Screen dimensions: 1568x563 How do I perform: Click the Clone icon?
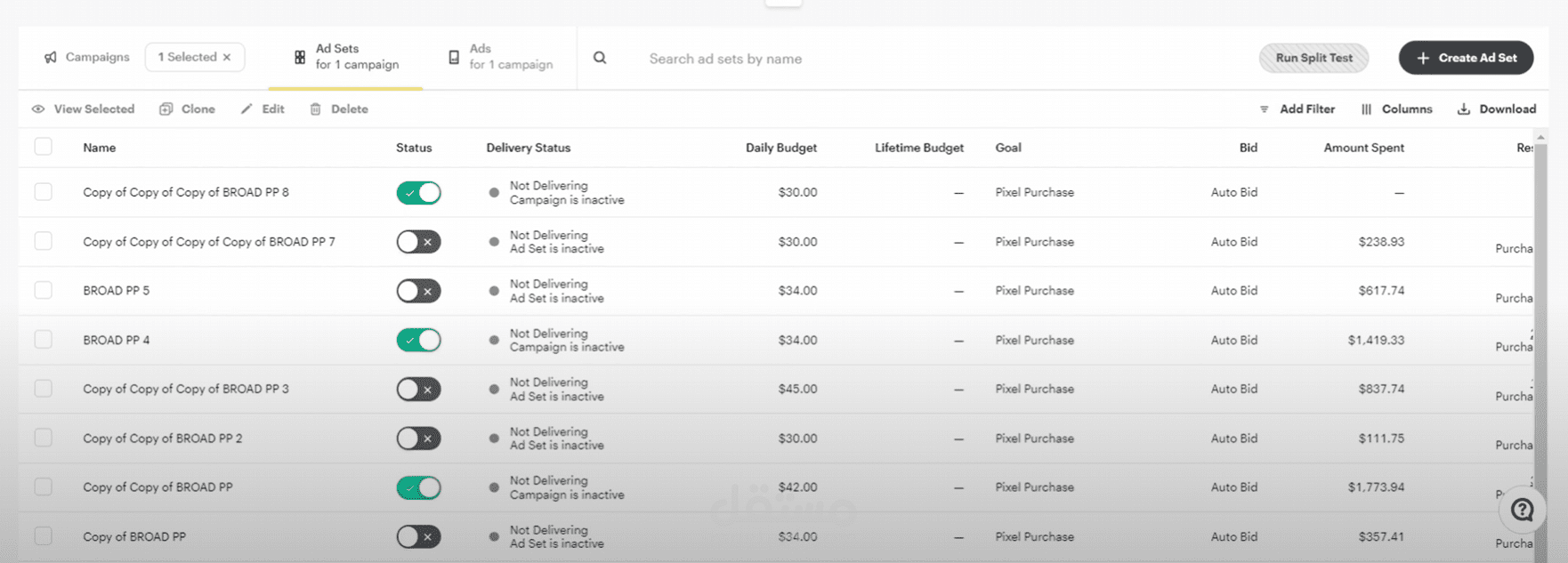[x=166, y=109]
